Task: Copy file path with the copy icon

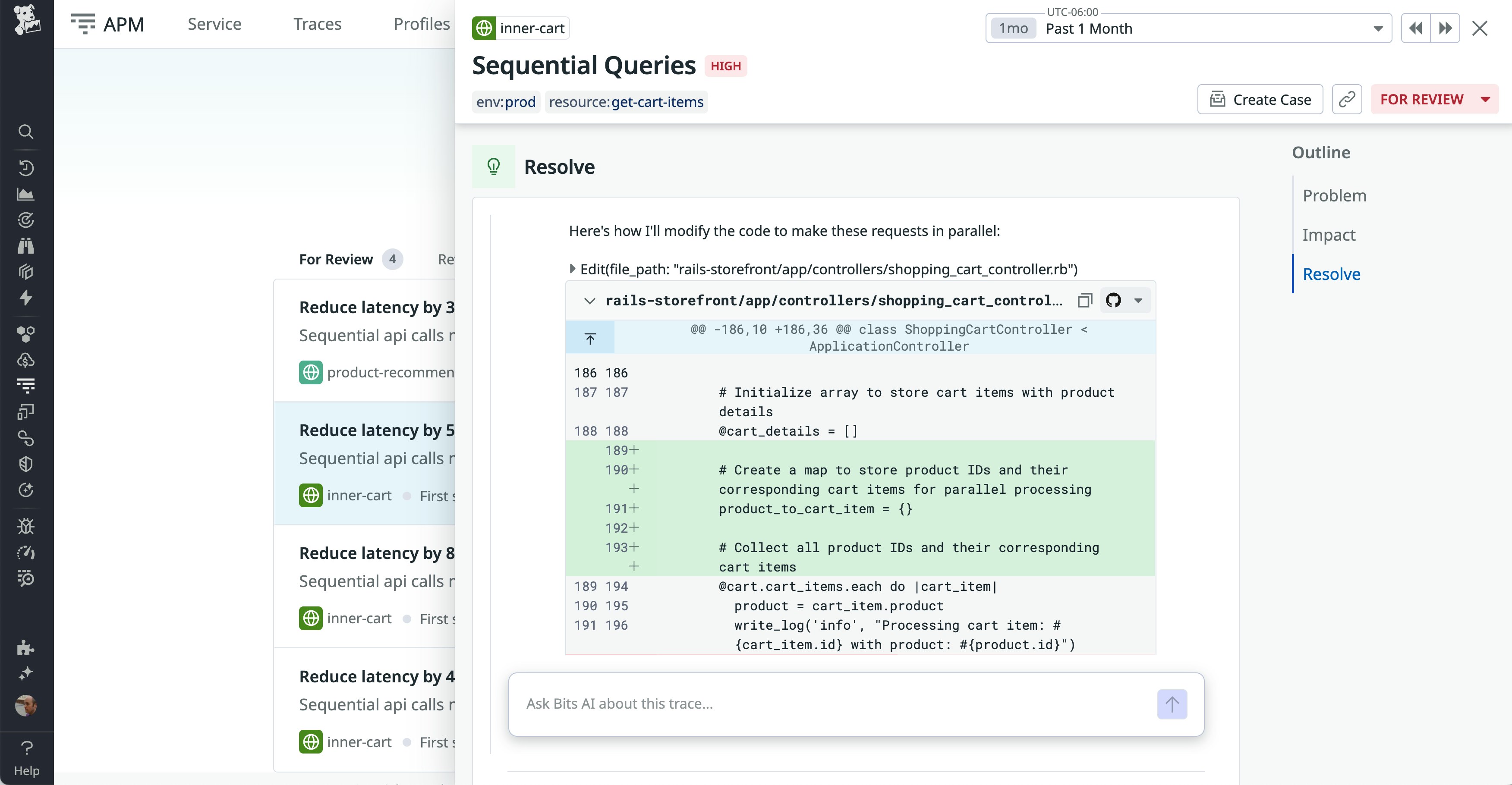Action: 1084,300
